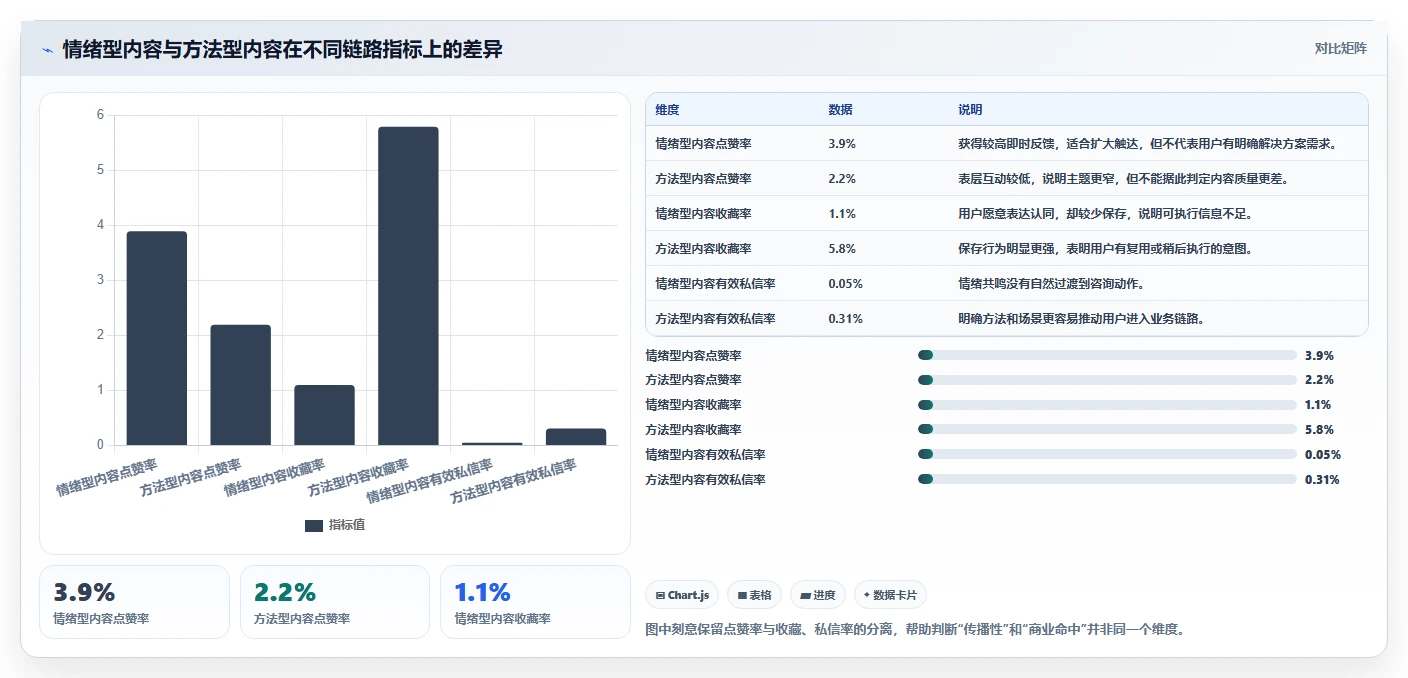Click table cell 情绪型内容点赞率
This screenshot has width=1408, height=678.
(x=703, y=144)
